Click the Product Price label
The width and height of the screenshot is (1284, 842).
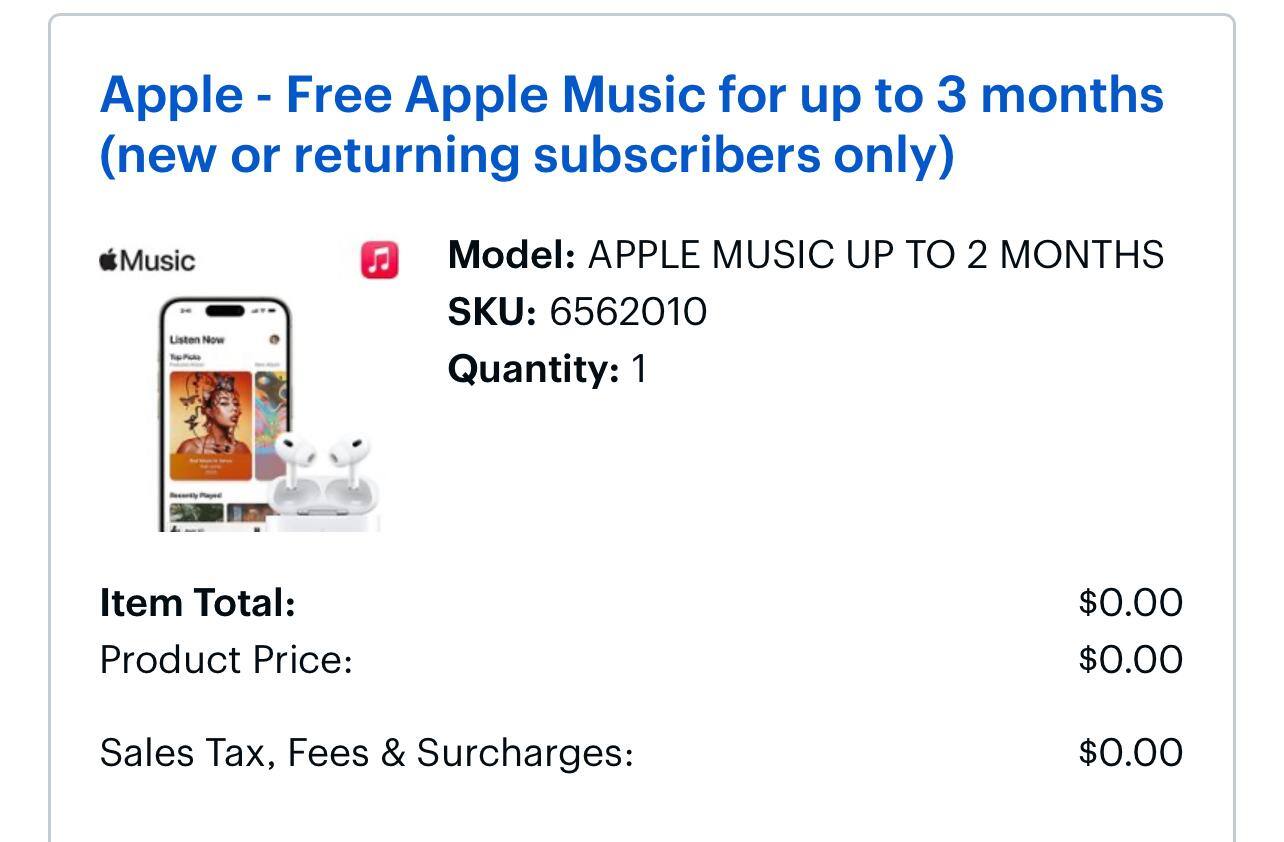(x=226, y=660)
